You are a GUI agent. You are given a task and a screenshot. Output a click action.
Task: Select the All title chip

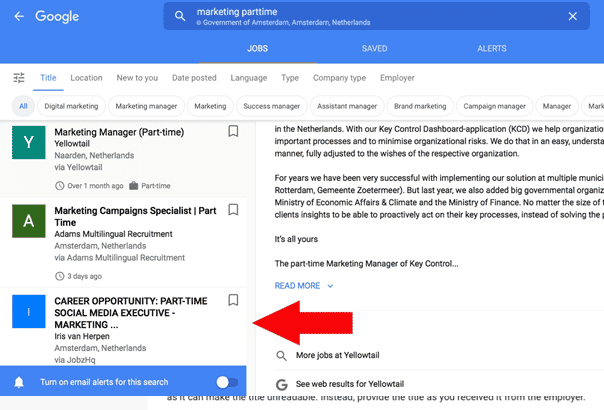pyautogui.click(x=23, y=106)
